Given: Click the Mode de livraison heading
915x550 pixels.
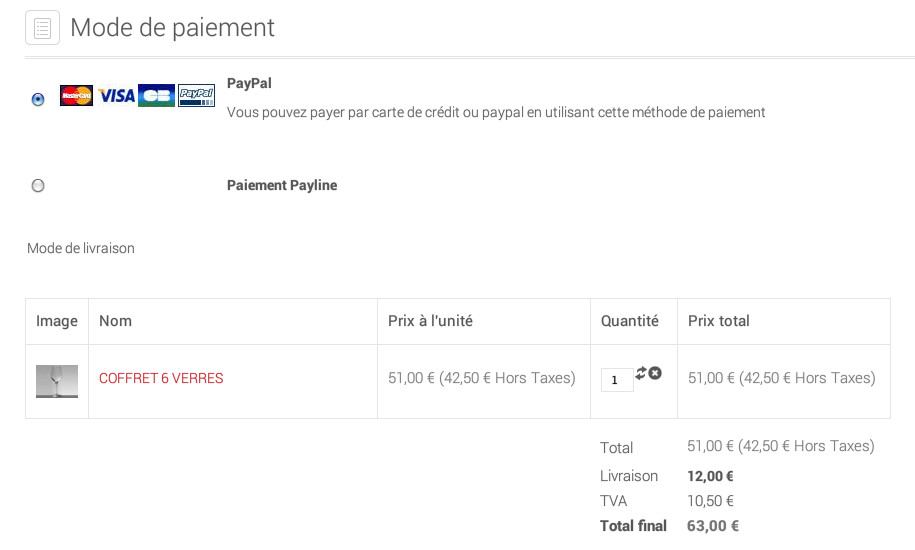Looking at the screenshot, I should pos(81,248).
